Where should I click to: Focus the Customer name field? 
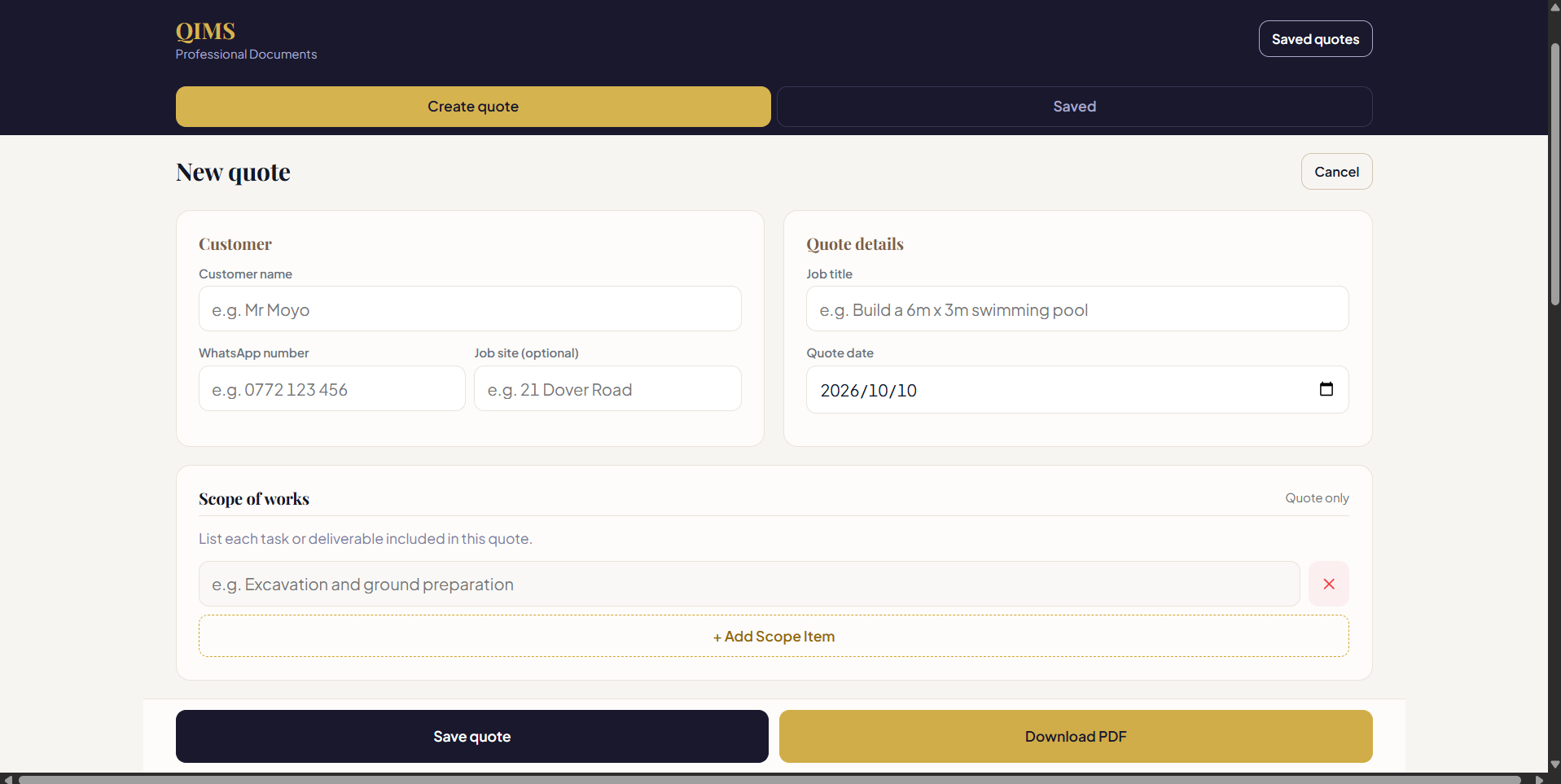click(470, 309)
